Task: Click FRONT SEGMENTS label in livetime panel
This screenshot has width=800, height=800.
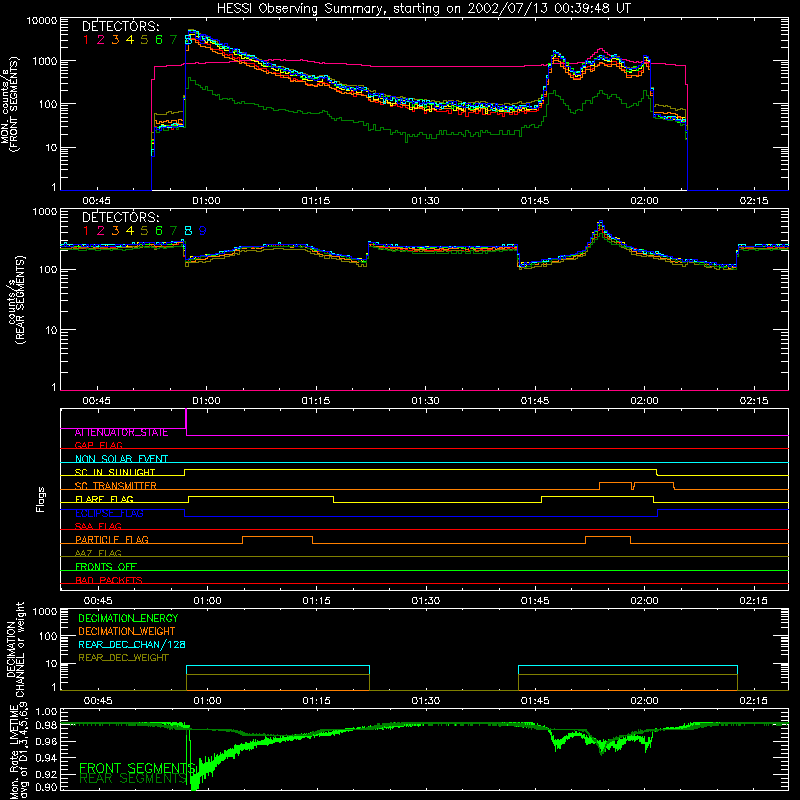Action: pyautogui.click(x=136, y=768)
